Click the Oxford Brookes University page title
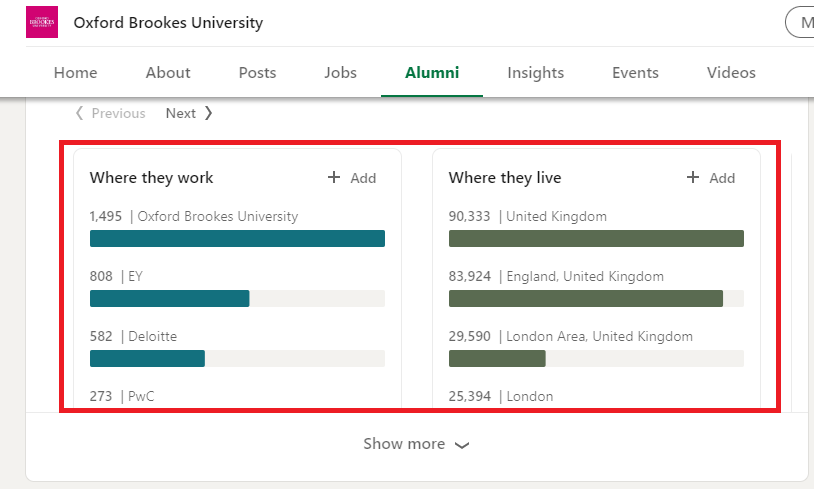 pos(168,23)
